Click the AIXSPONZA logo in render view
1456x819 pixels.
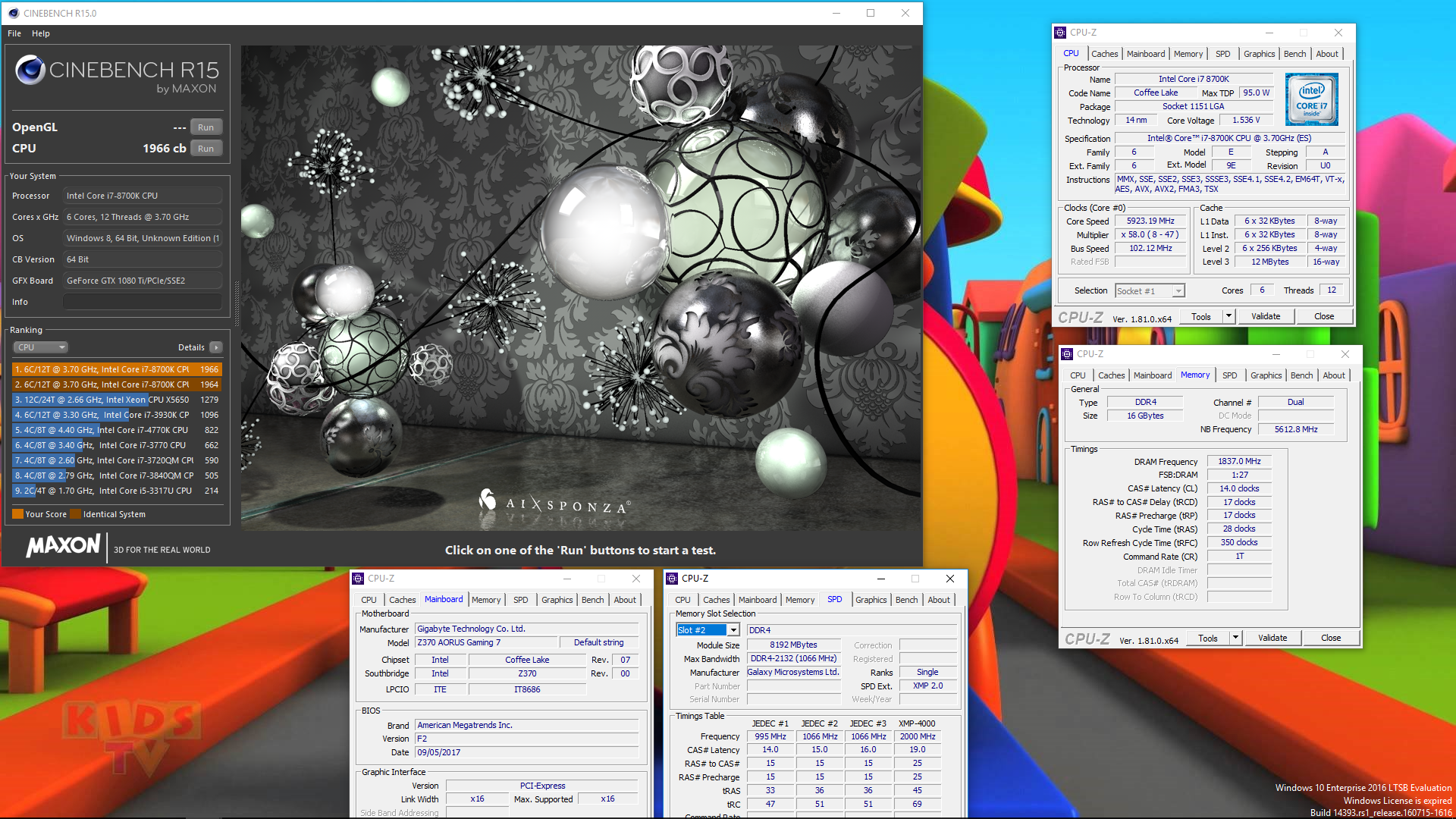point(554,501)
